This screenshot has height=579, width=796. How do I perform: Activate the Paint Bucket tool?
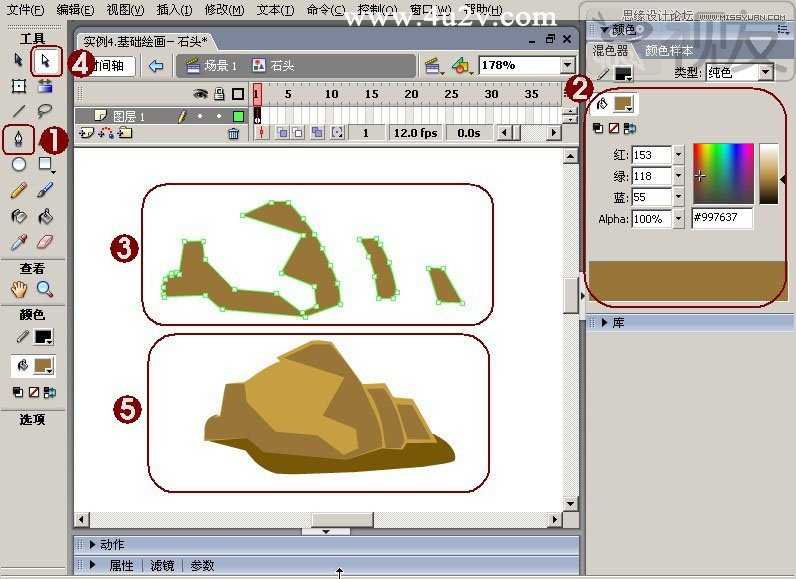[x=45, y=217]
